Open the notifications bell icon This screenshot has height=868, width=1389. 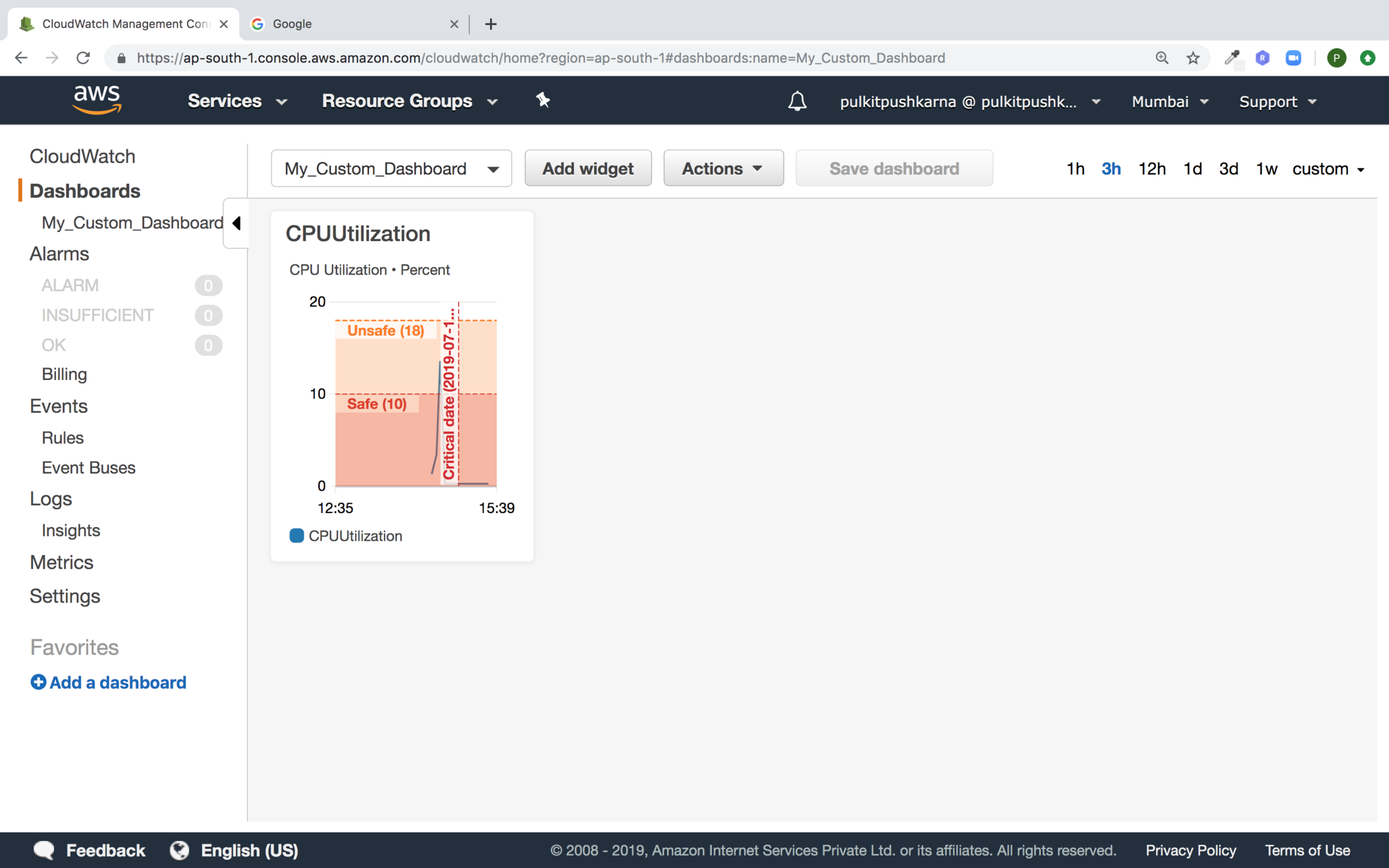tap(797, 101)
